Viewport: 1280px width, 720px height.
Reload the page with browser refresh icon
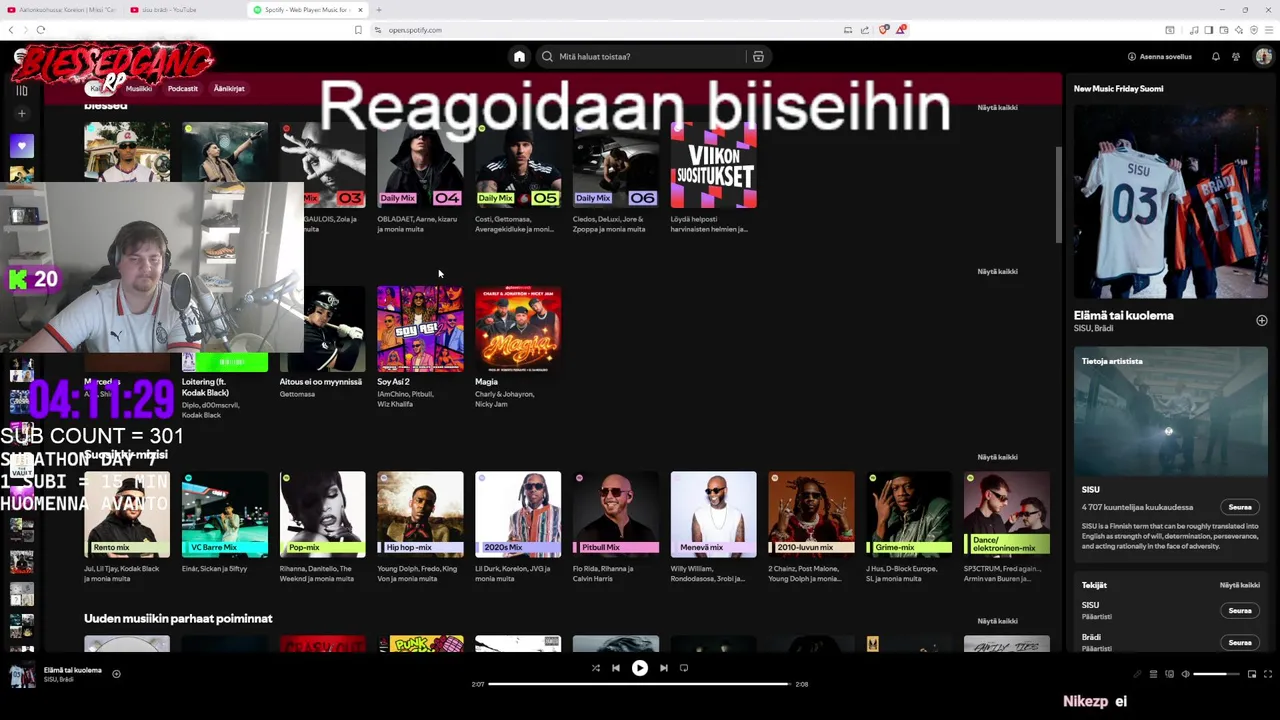41,30
